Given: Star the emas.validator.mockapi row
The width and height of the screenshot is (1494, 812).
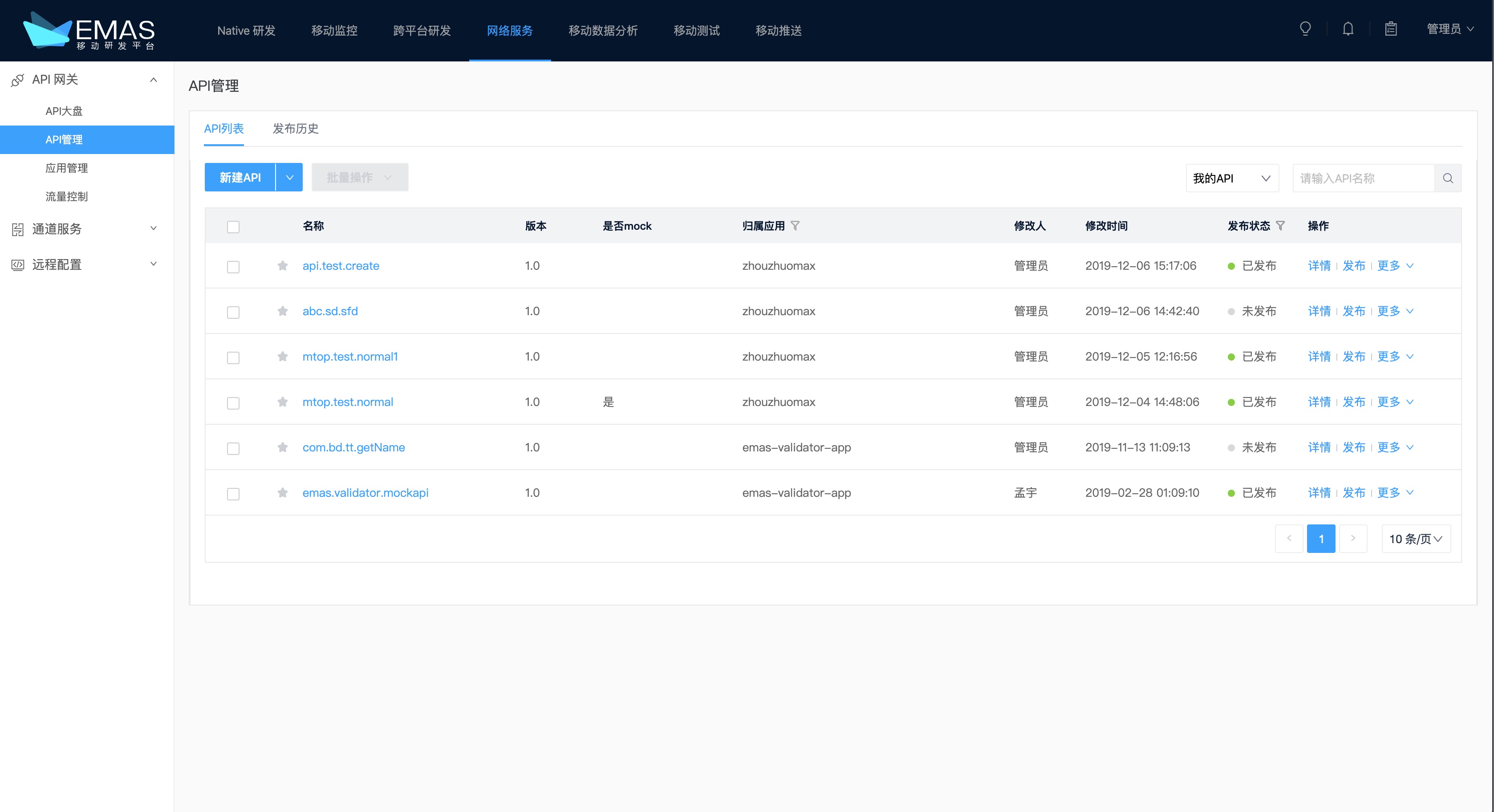Looking at the screenshot, I should pos(282,492).
